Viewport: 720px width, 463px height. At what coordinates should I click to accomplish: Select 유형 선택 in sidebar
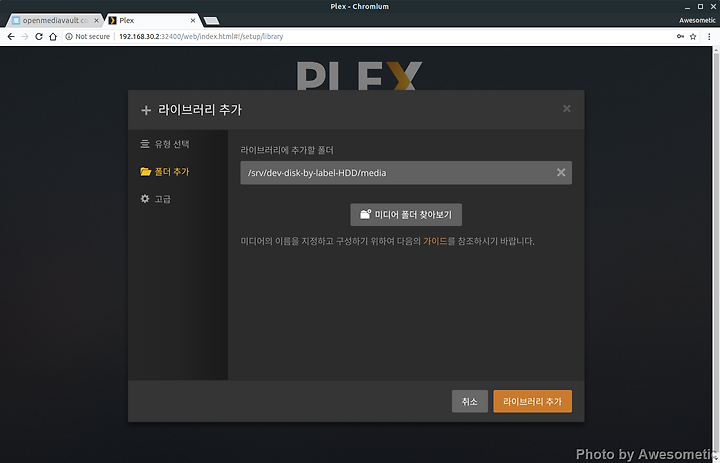click(165, 144)
